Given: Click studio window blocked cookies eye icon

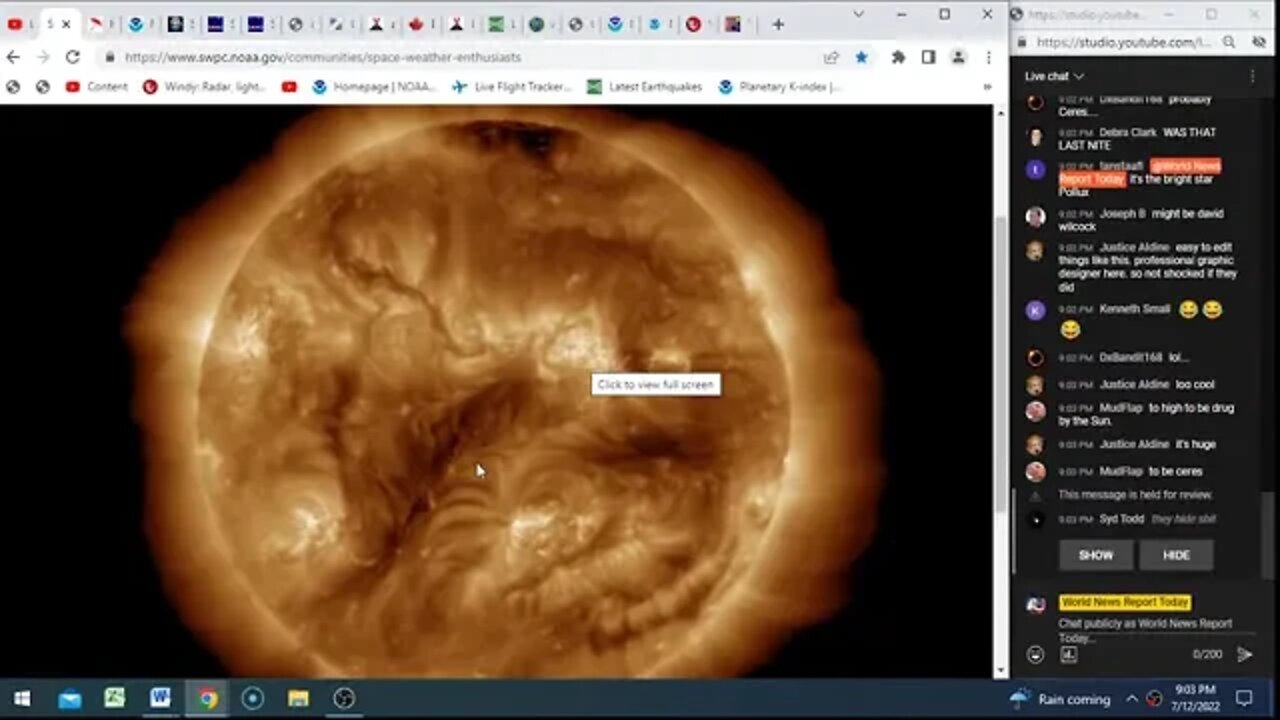Looking at the screenshot, I should pyautogui.click(x=1257, y=42).
